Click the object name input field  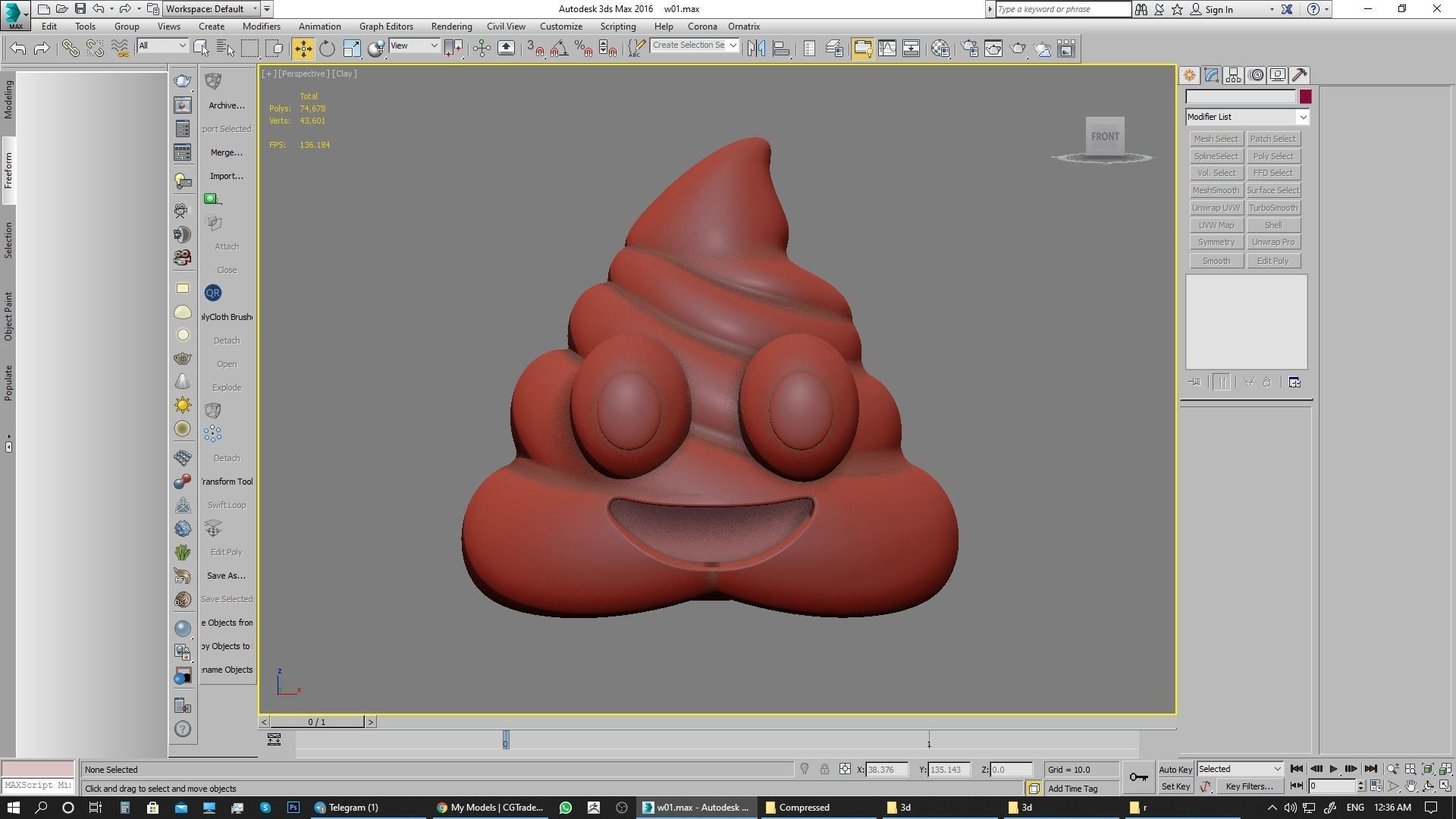1241,96
